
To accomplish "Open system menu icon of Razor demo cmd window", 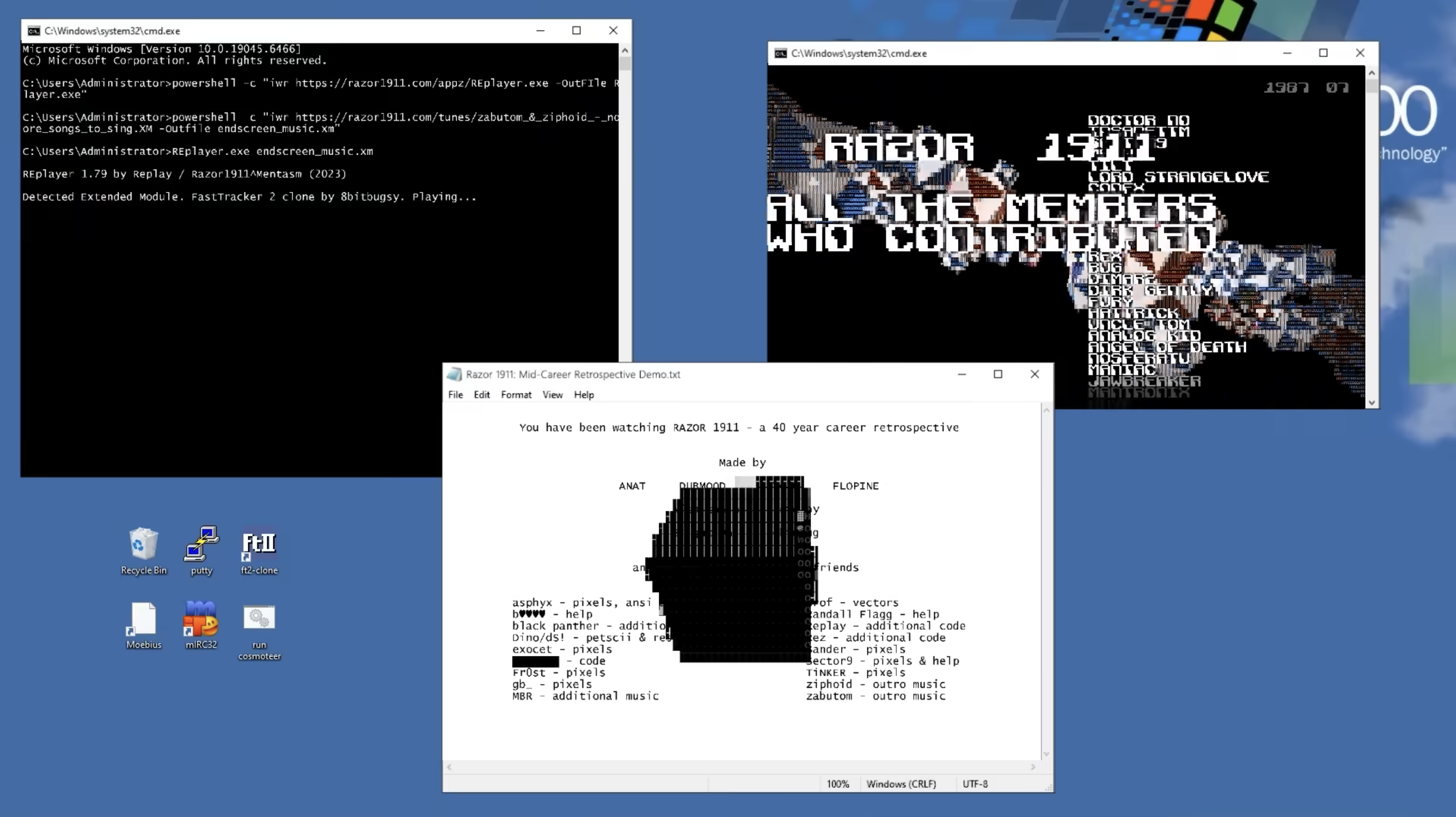I will click(781, 53).
